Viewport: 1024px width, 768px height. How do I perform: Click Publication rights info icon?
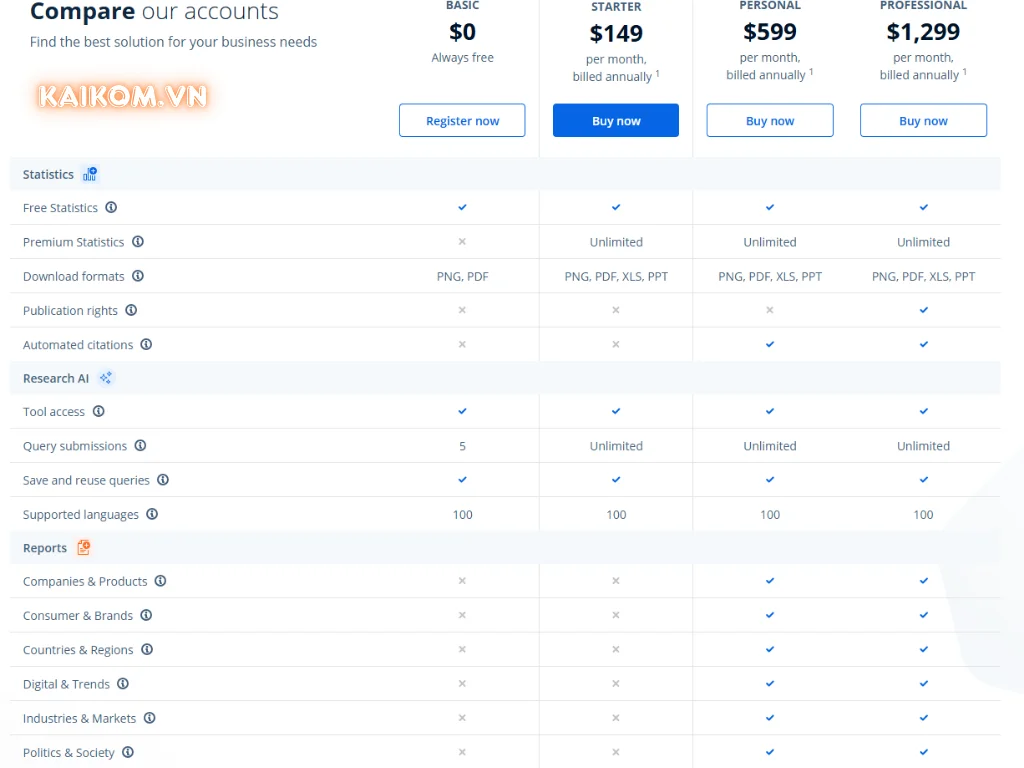[131, 310]
